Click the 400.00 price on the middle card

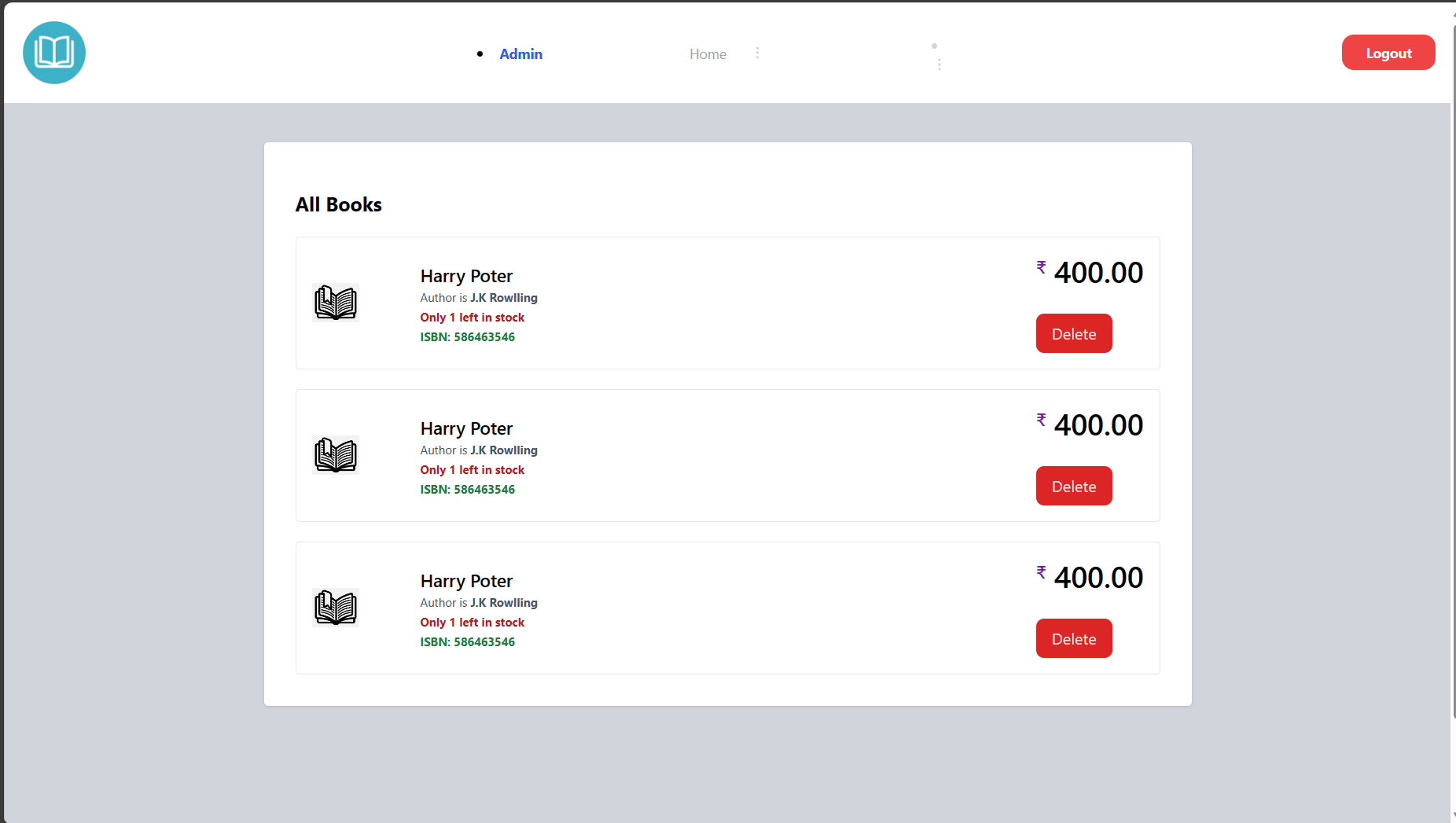coord(1098,424)
